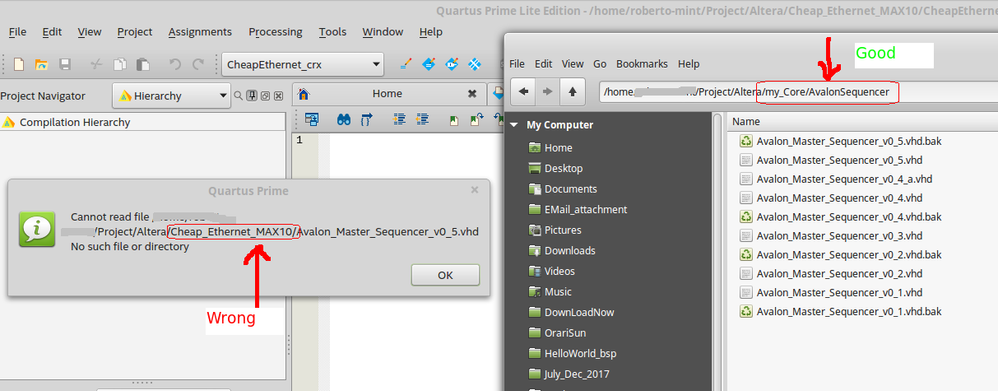Collapse the My Computer sidebar section
Viewport: 998px width, 391px height.
[x=515, y=125]
